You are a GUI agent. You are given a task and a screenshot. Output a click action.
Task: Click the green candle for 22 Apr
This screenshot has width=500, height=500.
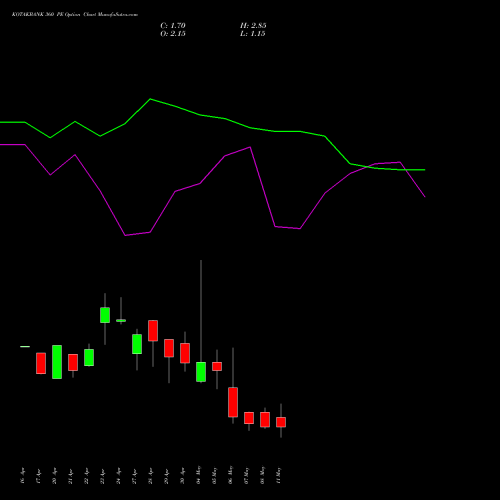pyautogui.click(x=89, y=357)
